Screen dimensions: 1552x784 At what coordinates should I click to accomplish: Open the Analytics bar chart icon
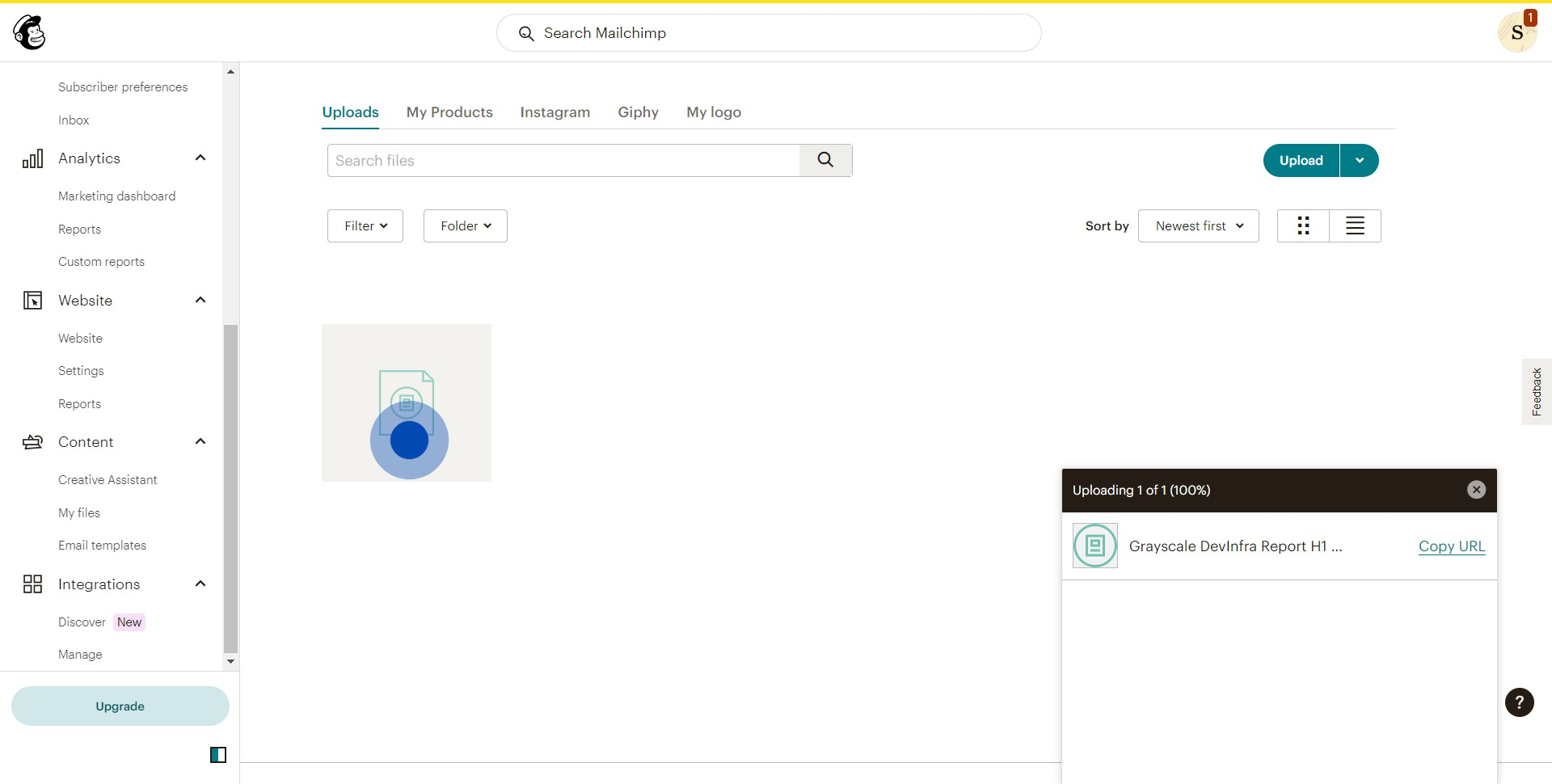coord(32,158)
